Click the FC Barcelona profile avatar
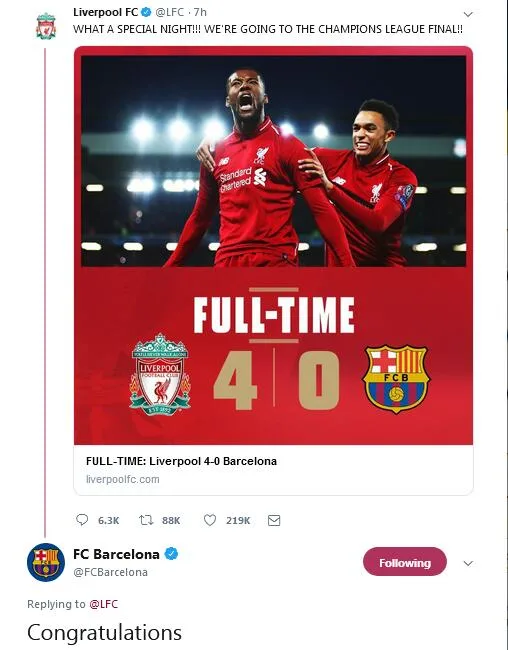The image size is (508, 650). (x=46, y=562)
